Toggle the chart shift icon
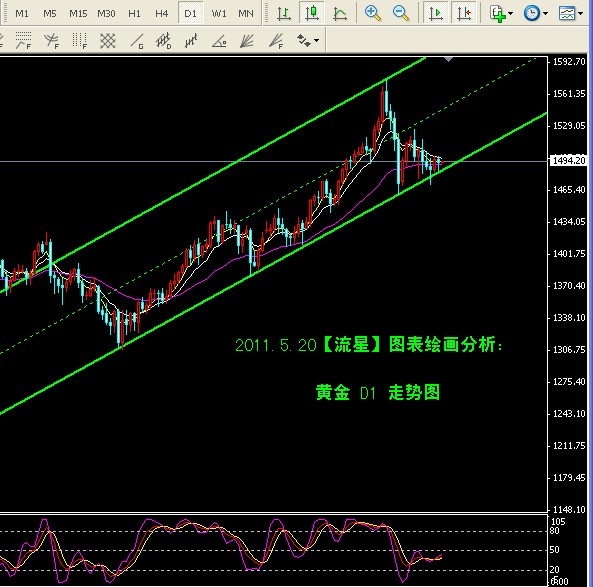The height and width of the screenshot is (587, 593). [463, 13]
